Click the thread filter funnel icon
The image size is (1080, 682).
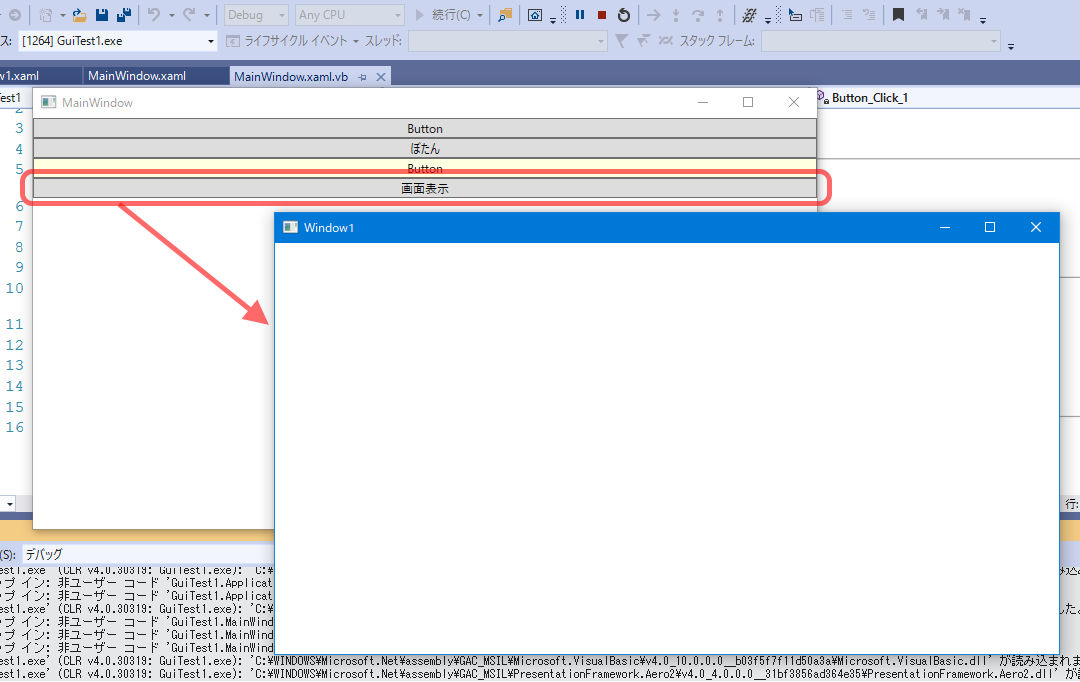[621, 41]
